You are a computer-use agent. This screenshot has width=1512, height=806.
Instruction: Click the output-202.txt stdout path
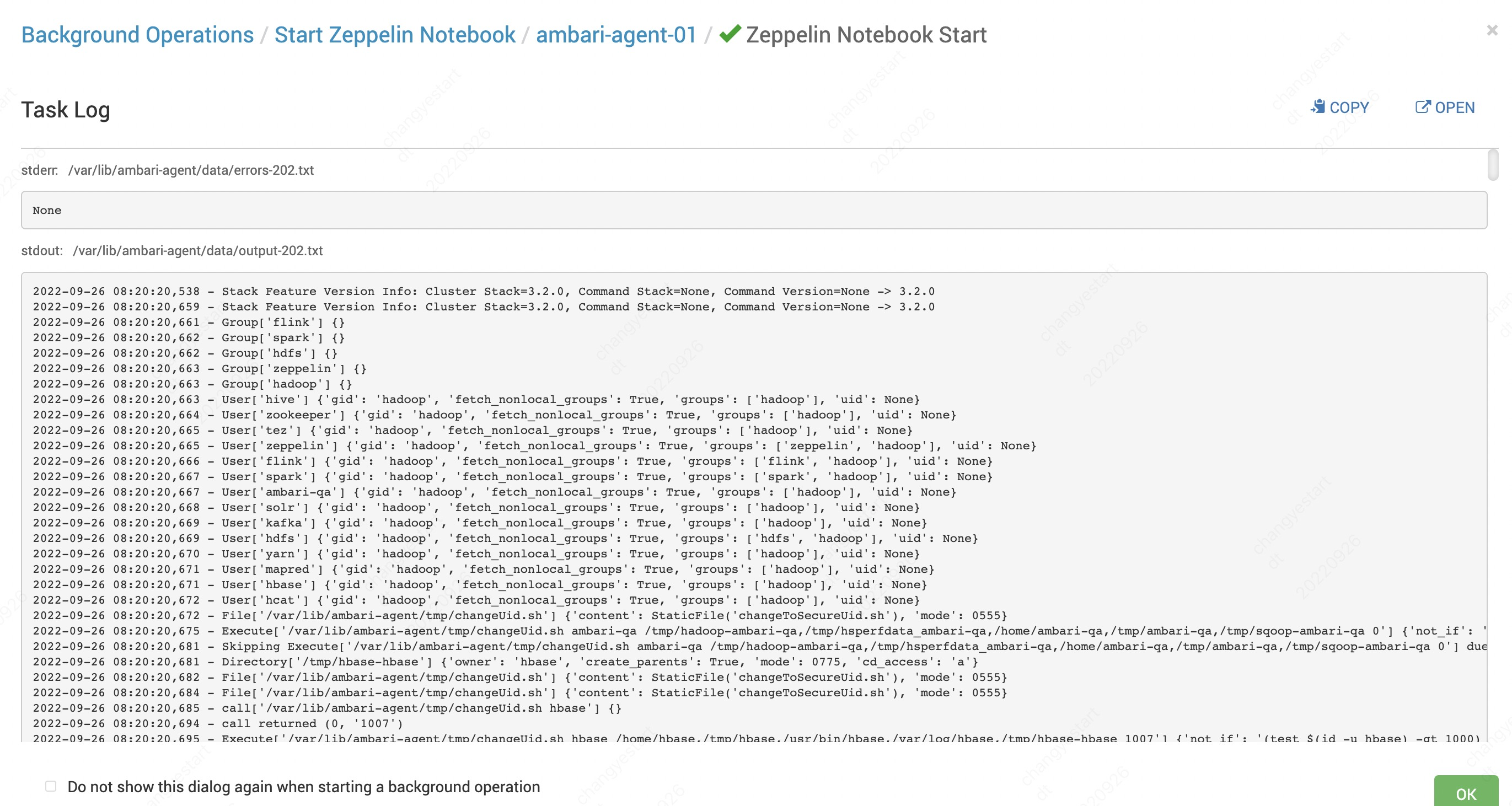198,251
